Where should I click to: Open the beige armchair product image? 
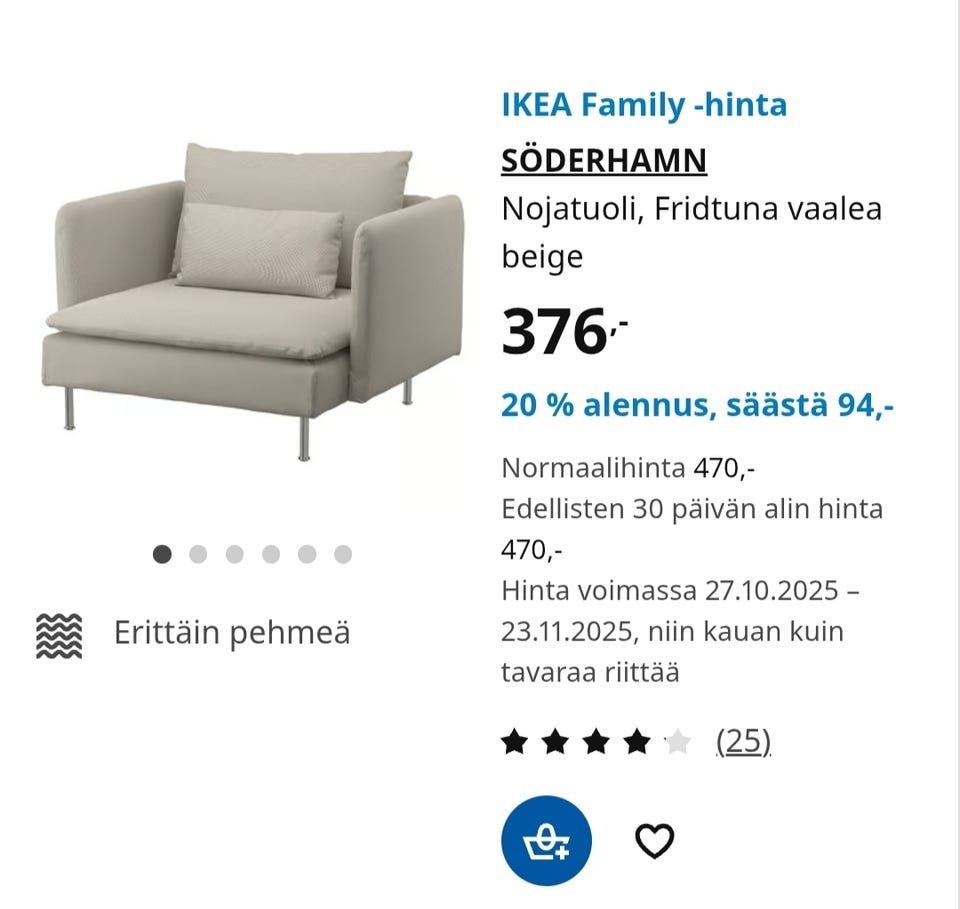255,300
